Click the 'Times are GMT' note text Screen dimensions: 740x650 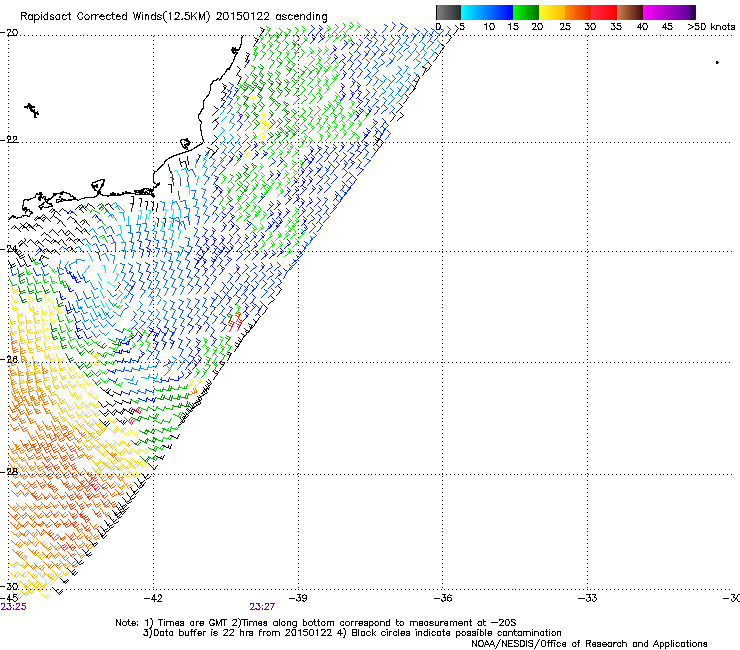click(192, 623)
